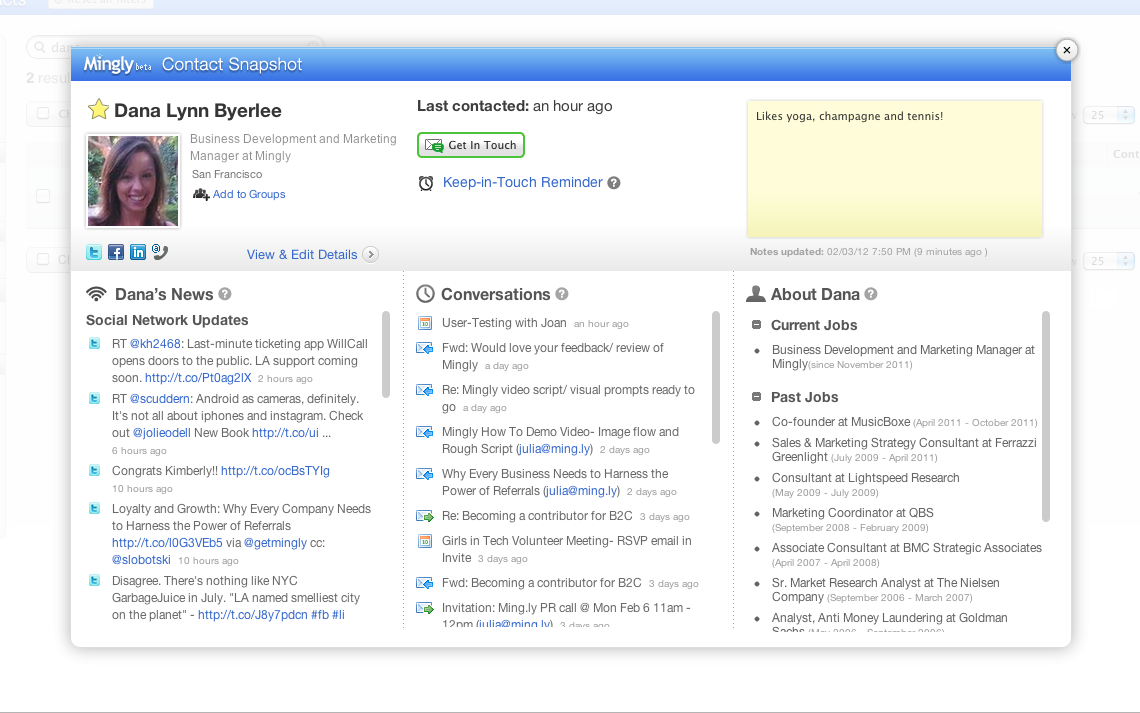Open the Keep-in-Touch Reminder link
This screenshot has width=1140, height=713.
522,183
